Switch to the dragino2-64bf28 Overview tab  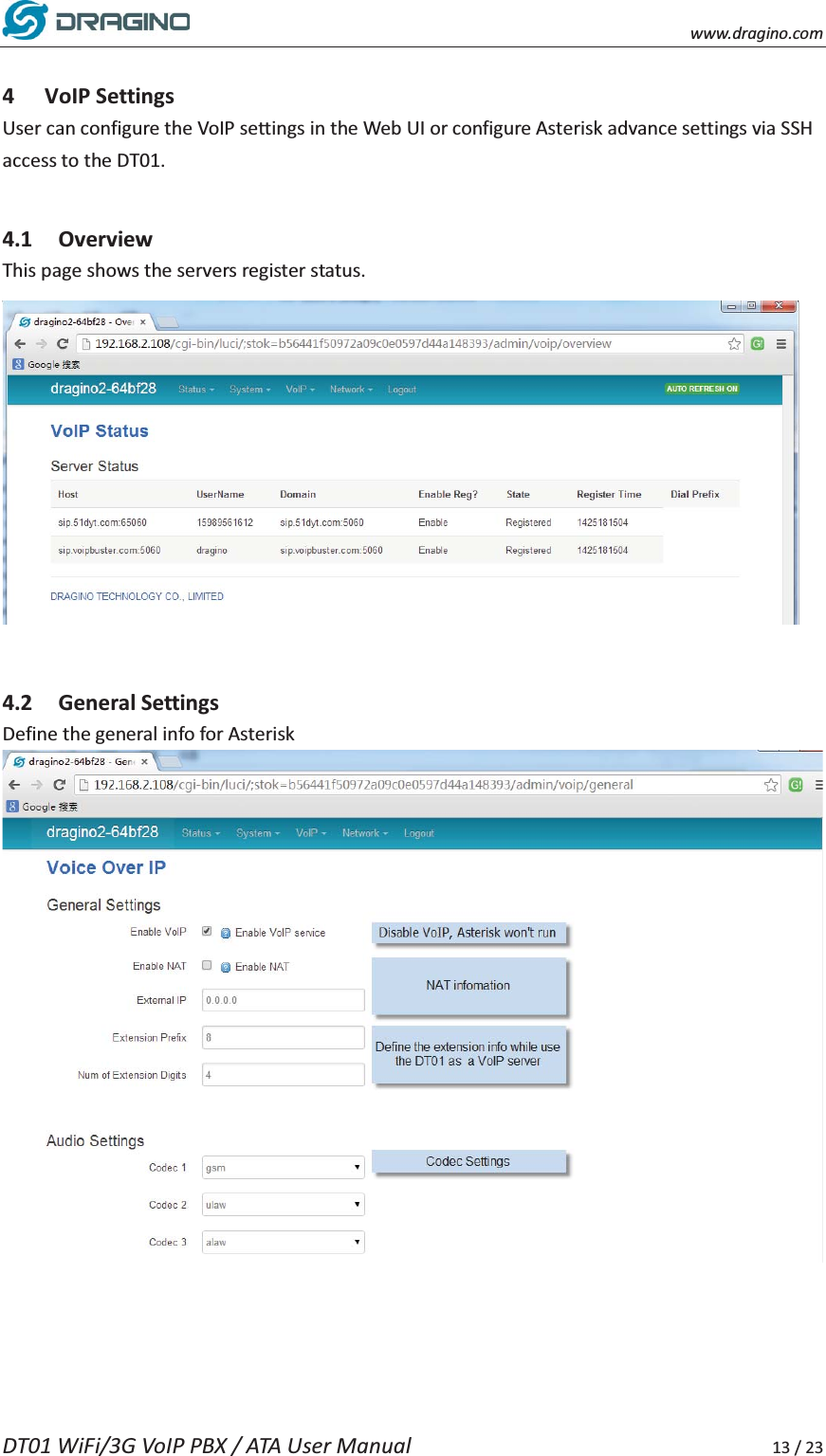[81, 321]
